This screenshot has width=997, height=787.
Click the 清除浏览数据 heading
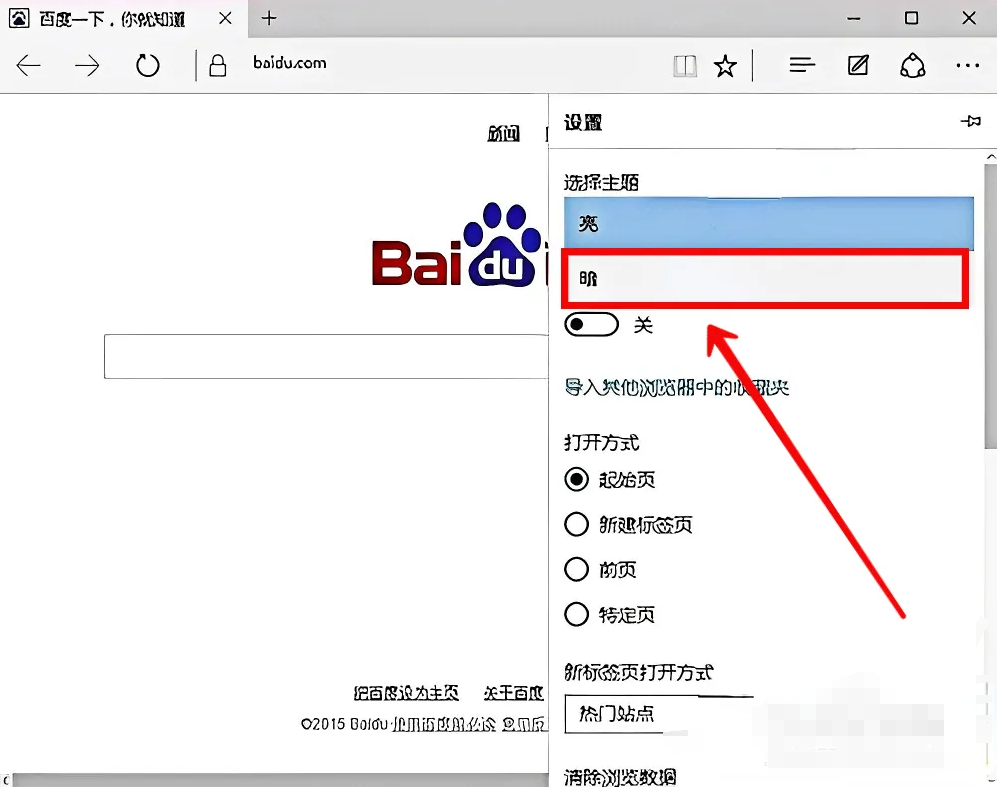(620, 777)
